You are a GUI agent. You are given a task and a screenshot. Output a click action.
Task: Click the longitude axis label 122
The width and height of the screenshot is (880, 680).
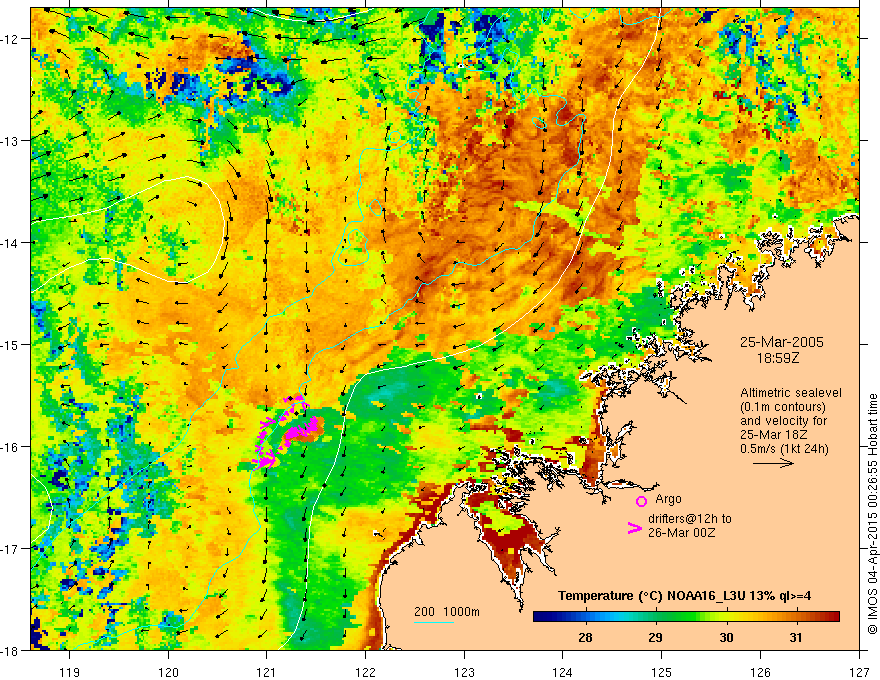[365, 672]
